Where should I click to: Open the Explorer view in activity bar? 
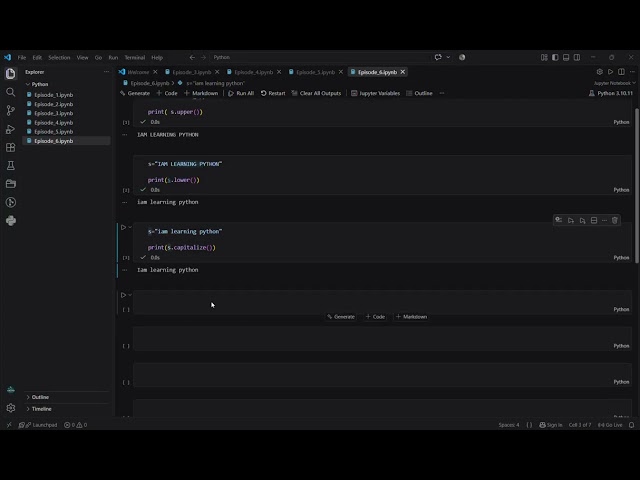(11, 73)
